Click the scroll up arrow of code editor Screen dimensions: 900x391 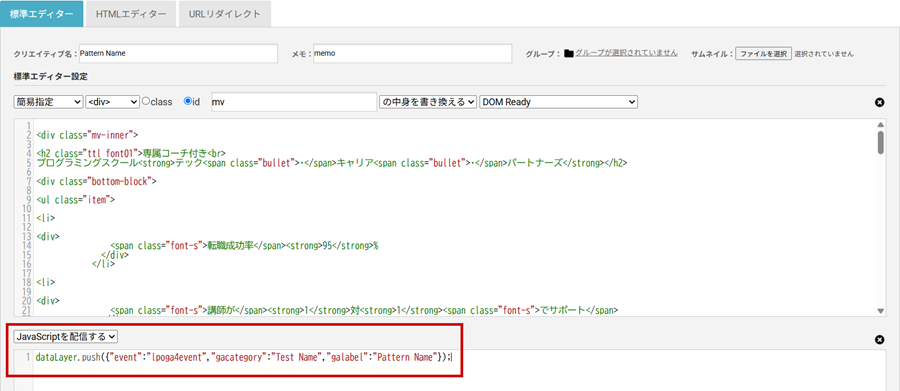(x=880, y=124)
